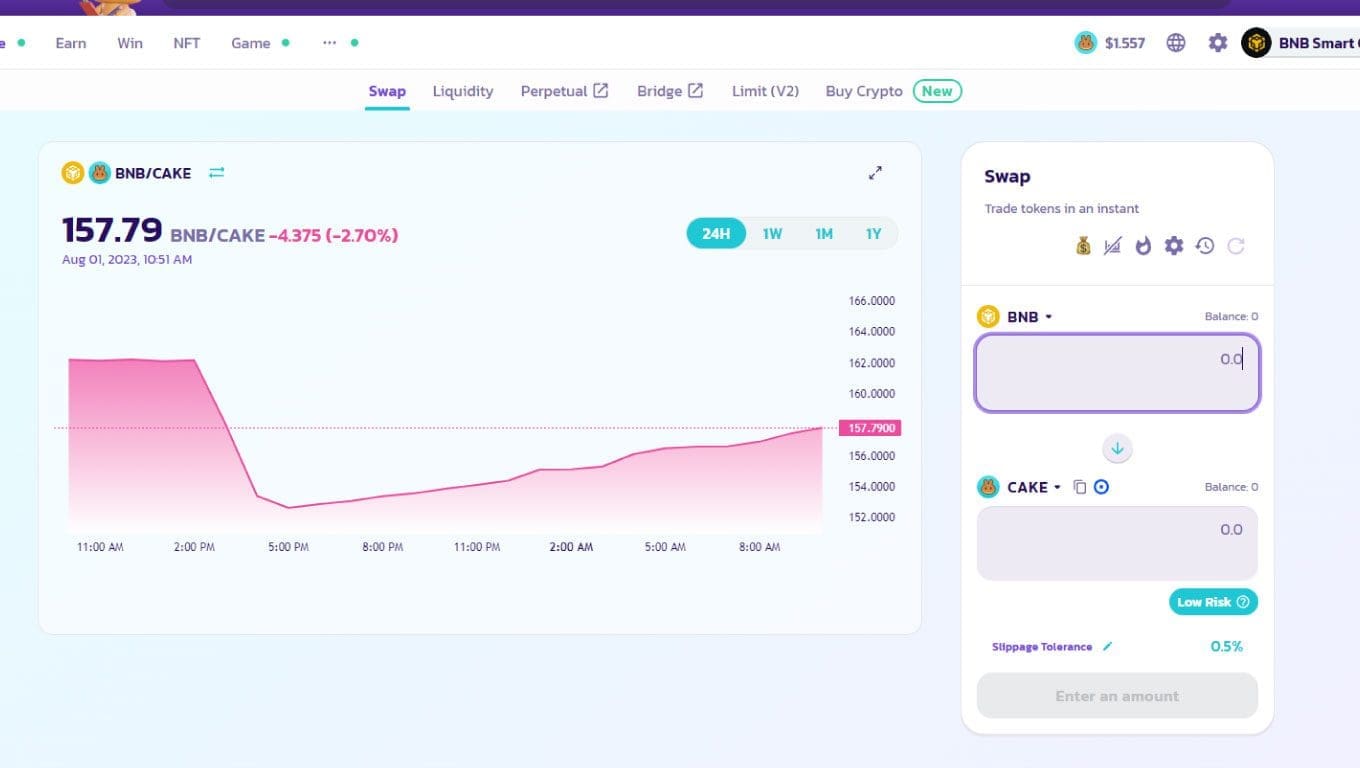
Task: Click the BNB/CAKE pair title
Action: click(x=153, y=173)
